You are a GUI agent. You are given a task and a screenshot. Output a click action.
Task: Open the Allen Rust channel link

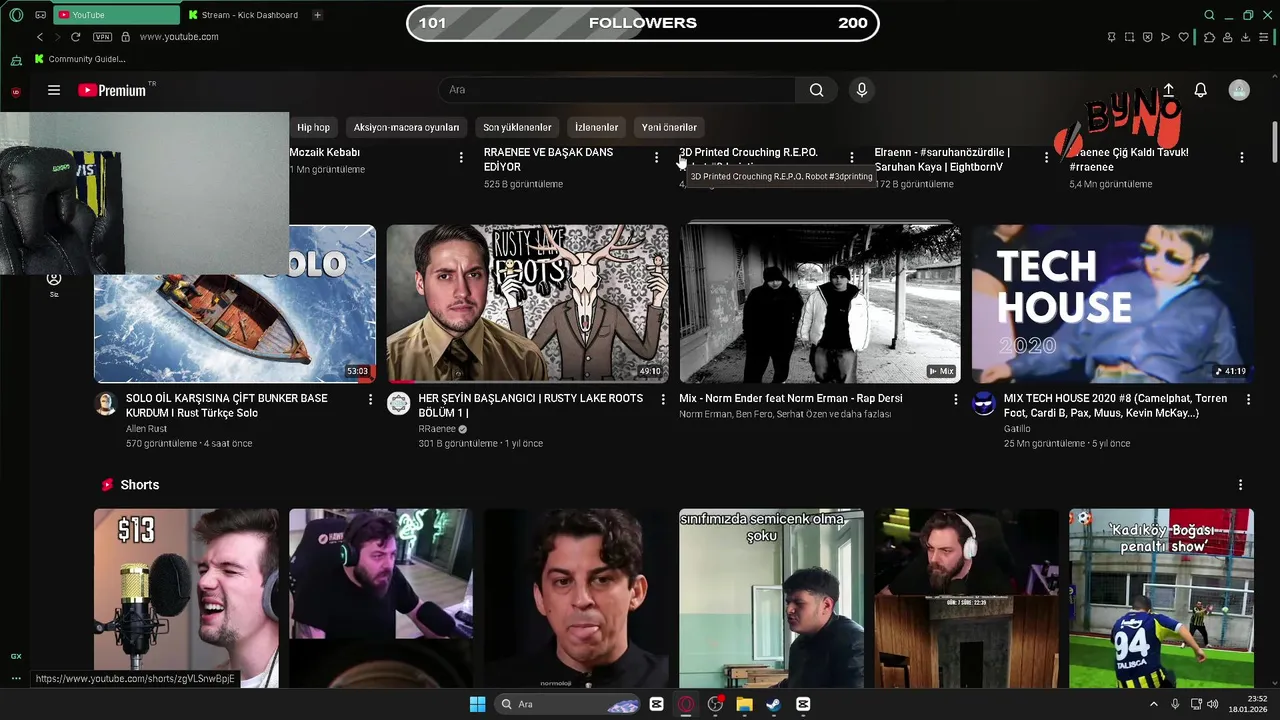click(146, 429)
